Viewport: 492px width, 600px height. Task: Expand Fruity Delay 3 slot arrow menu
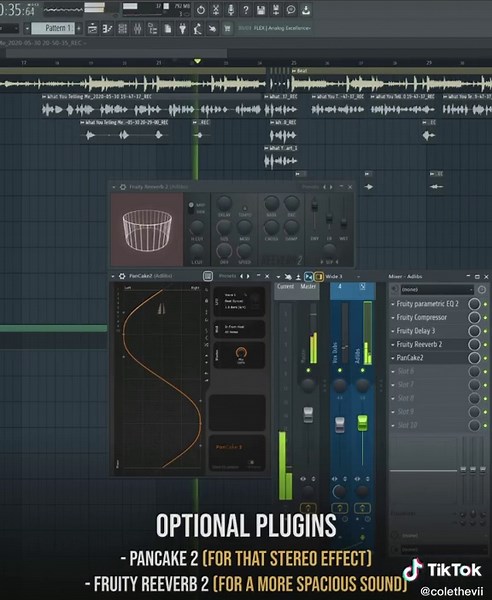393,331
